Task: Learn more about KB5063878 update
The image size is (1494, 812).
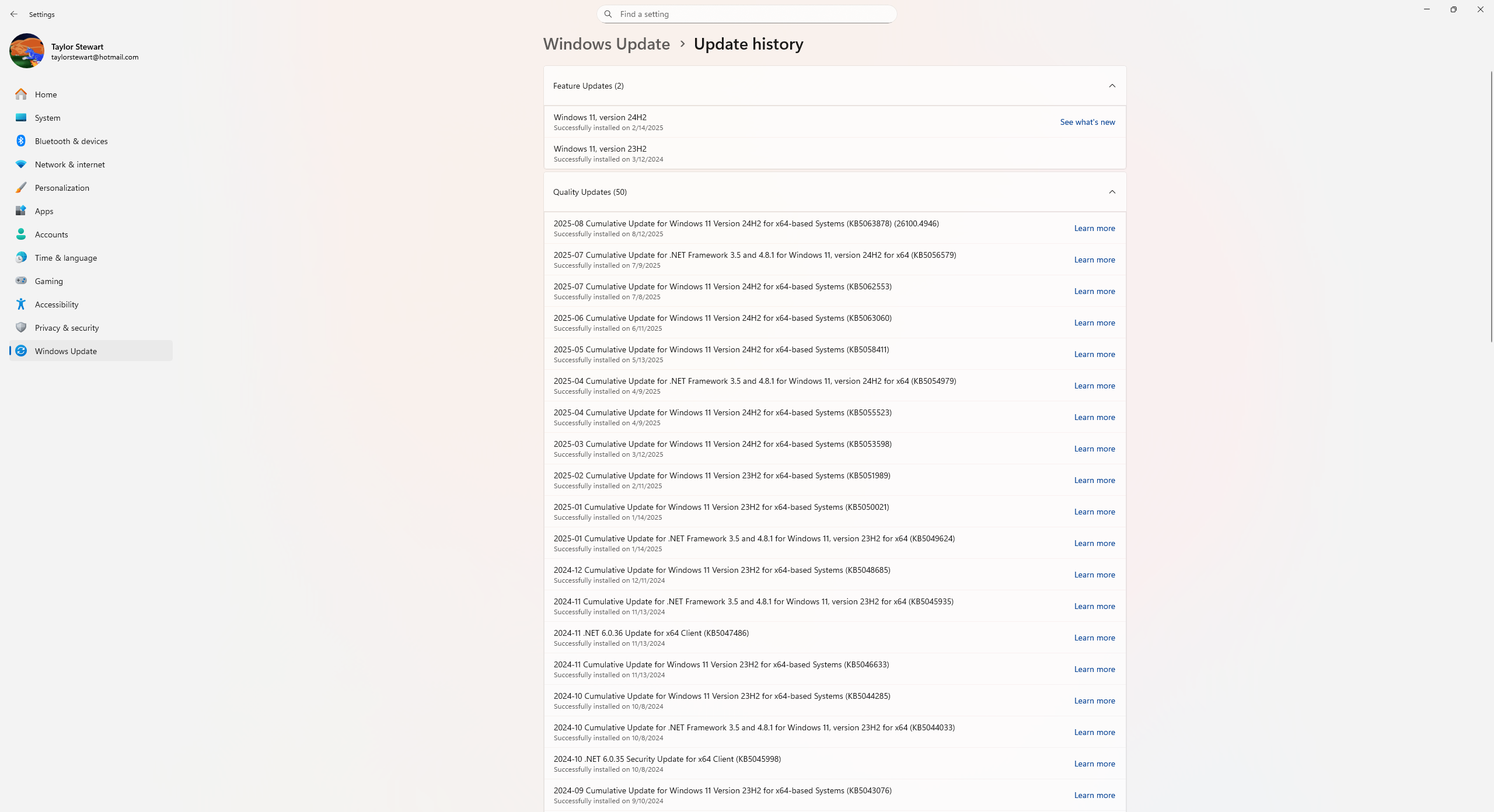Action: coord(1094,228)
